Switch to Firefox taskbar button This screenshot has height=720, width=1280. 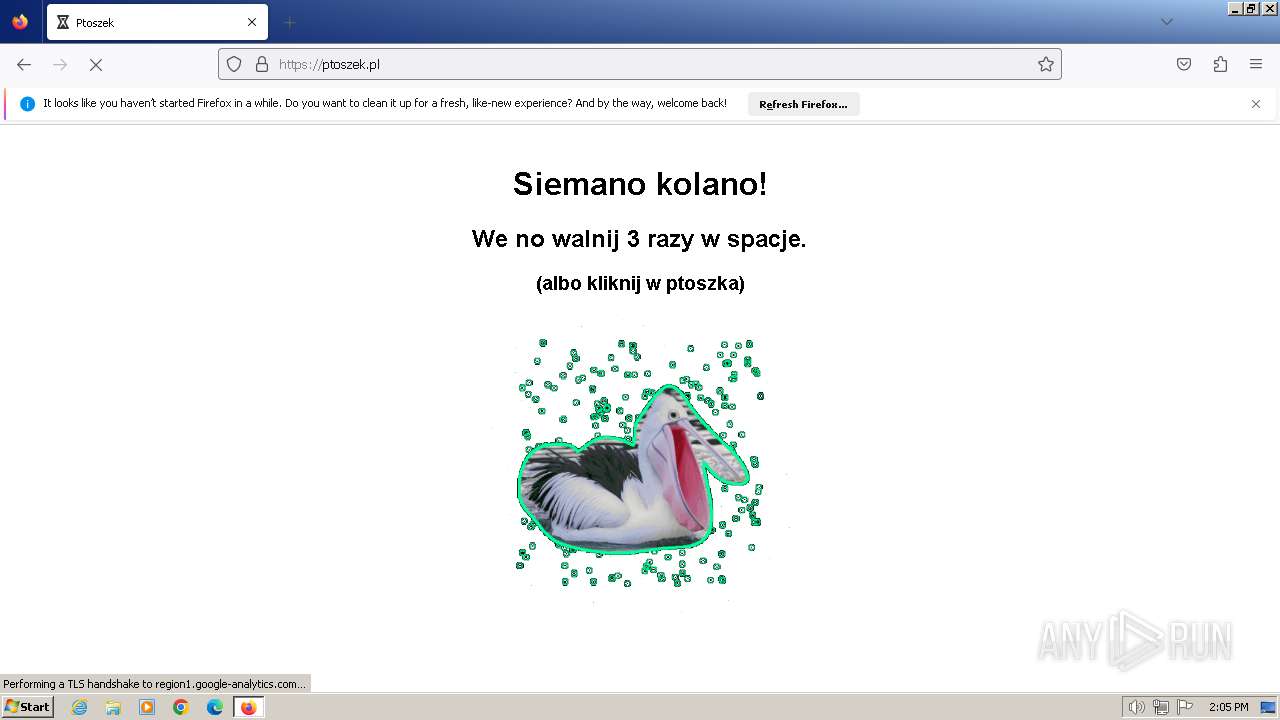[x=248, y=707]
